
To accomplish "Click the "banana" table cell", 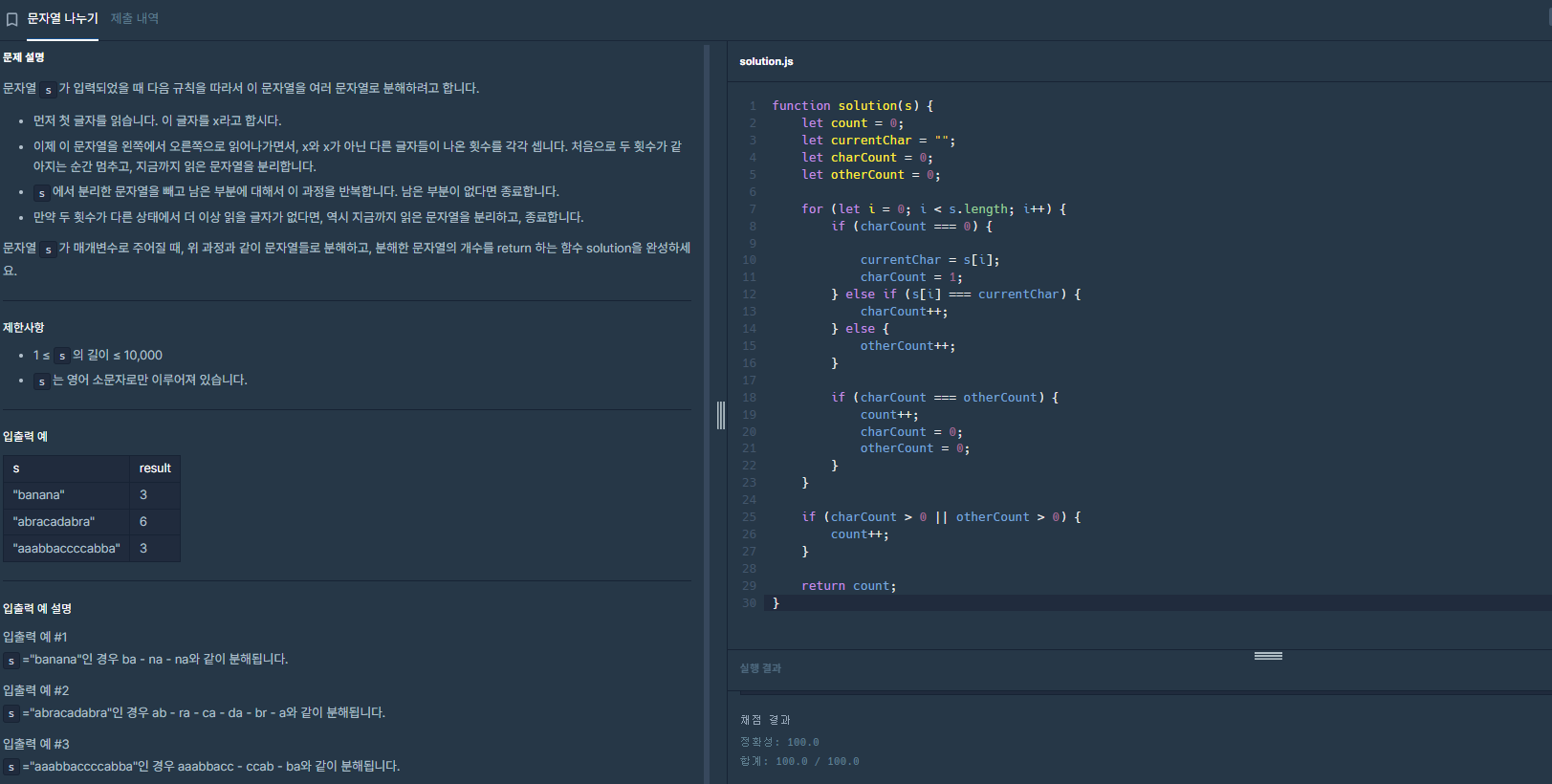I will (66, 495).
